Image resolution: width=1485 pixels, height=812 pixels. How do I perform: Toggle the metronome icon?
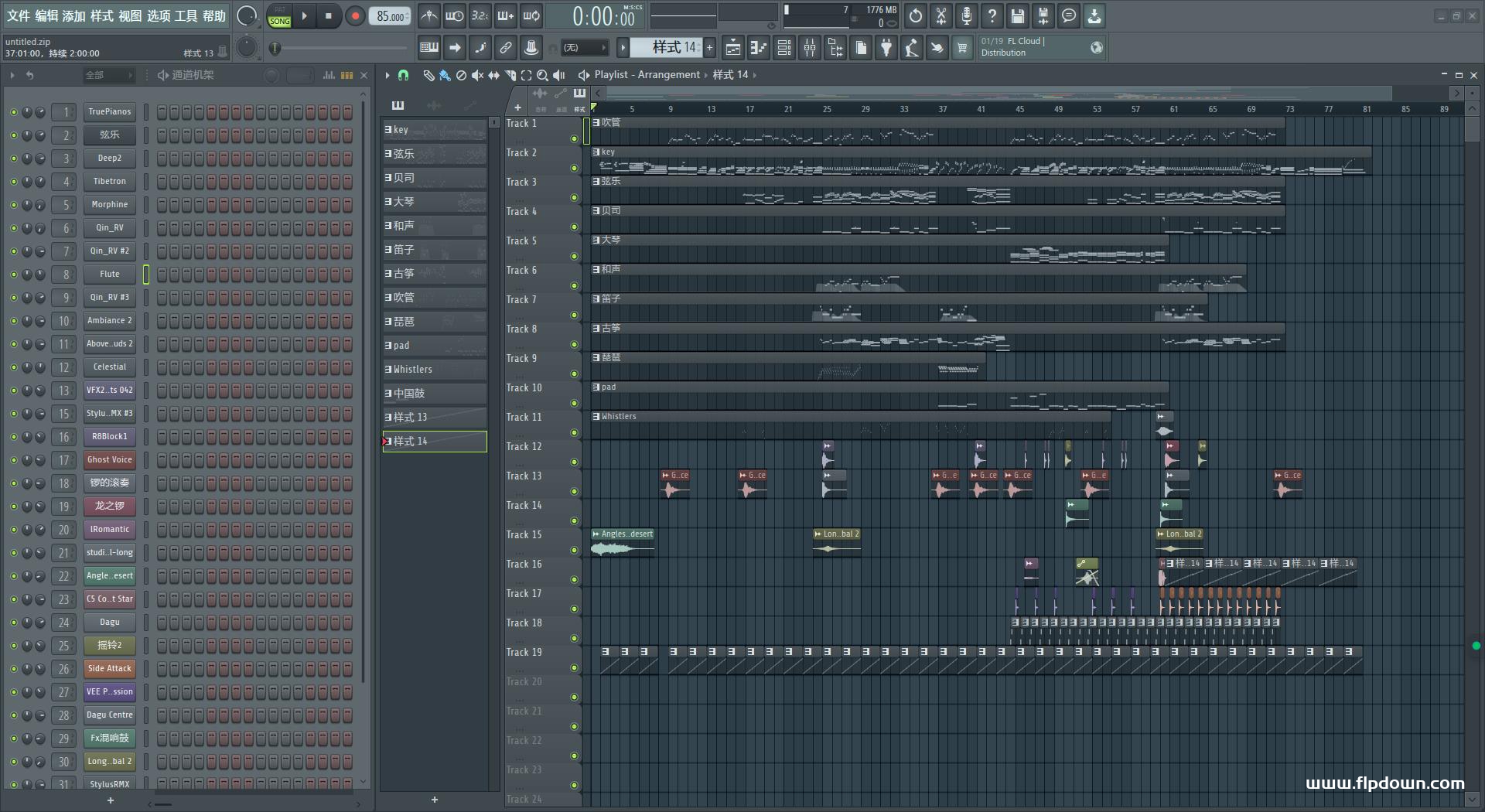429,15
